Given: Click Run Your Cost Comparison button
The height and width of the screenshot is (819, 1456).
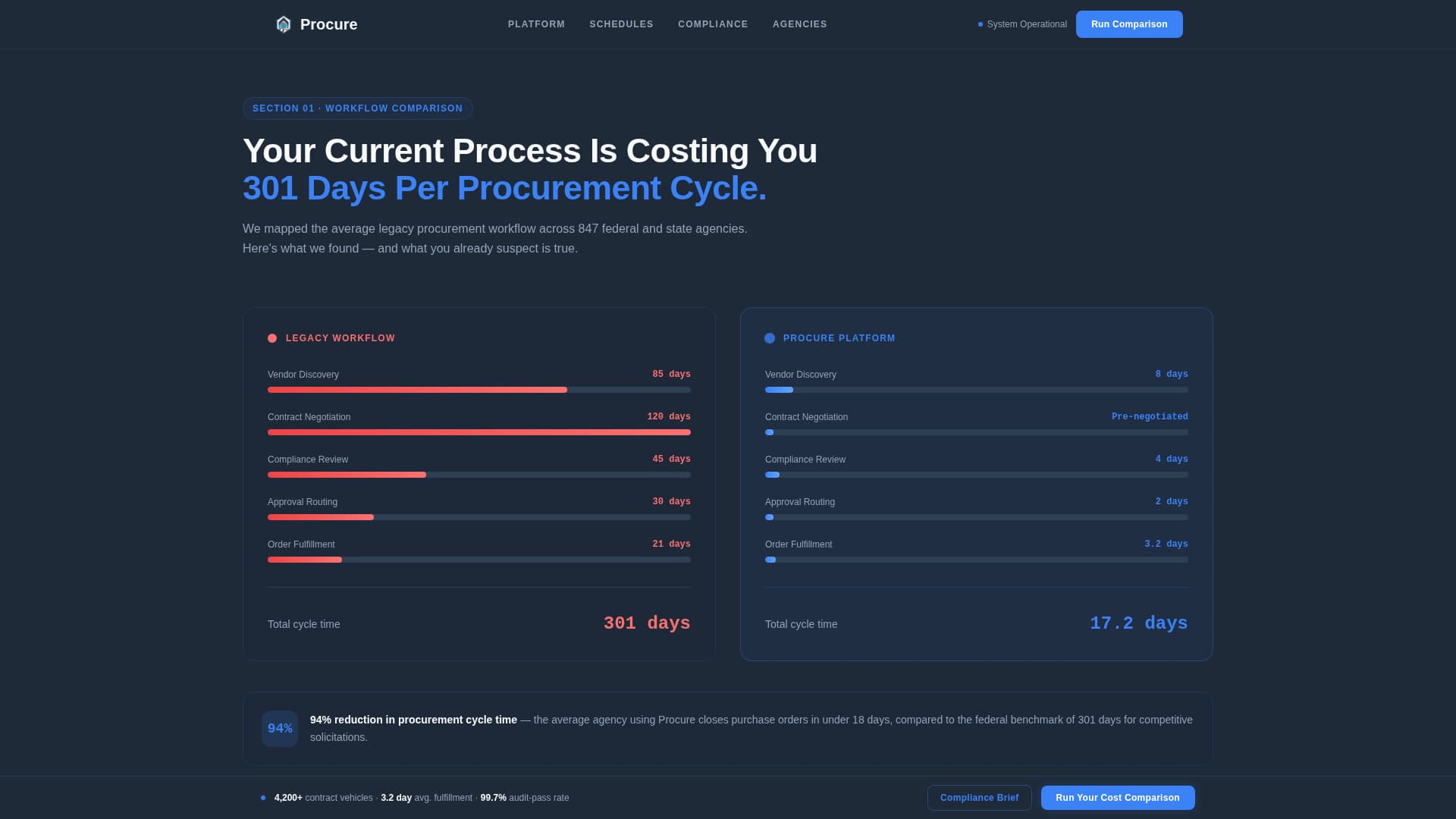Looking at the screenshot, I should coord(1118,798).
